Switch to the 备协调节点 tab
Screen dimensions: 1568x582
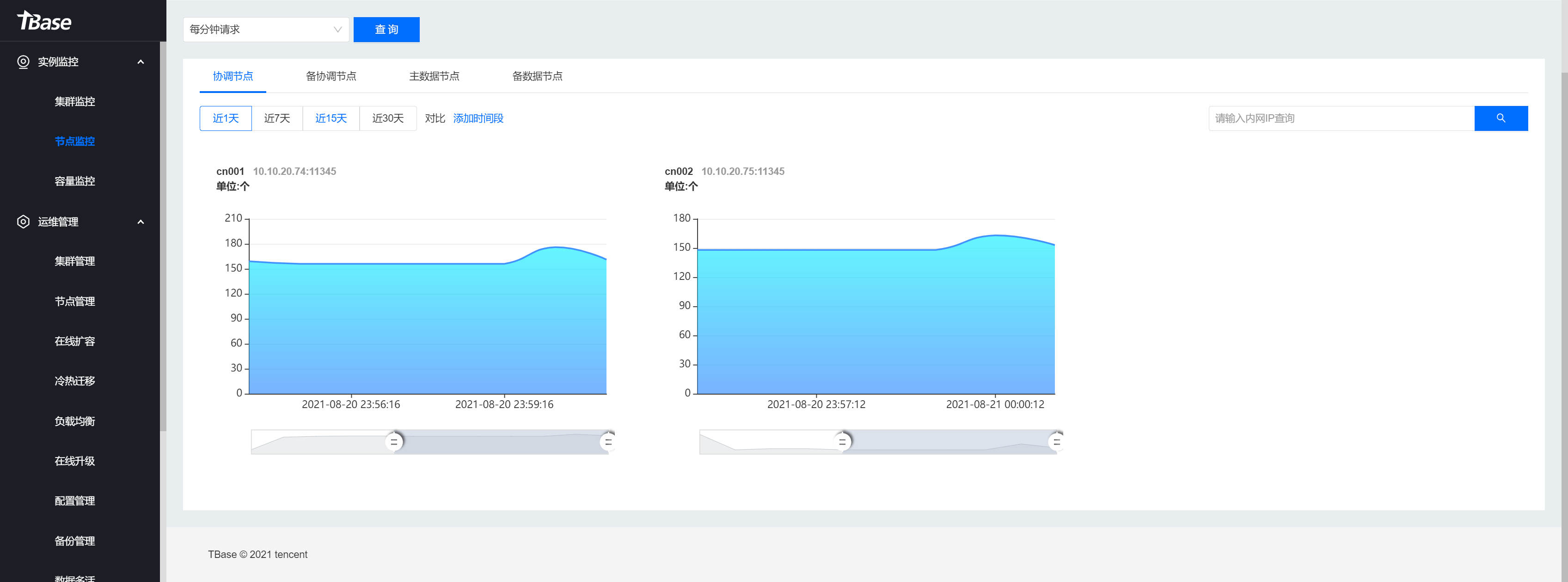point(332,76)
